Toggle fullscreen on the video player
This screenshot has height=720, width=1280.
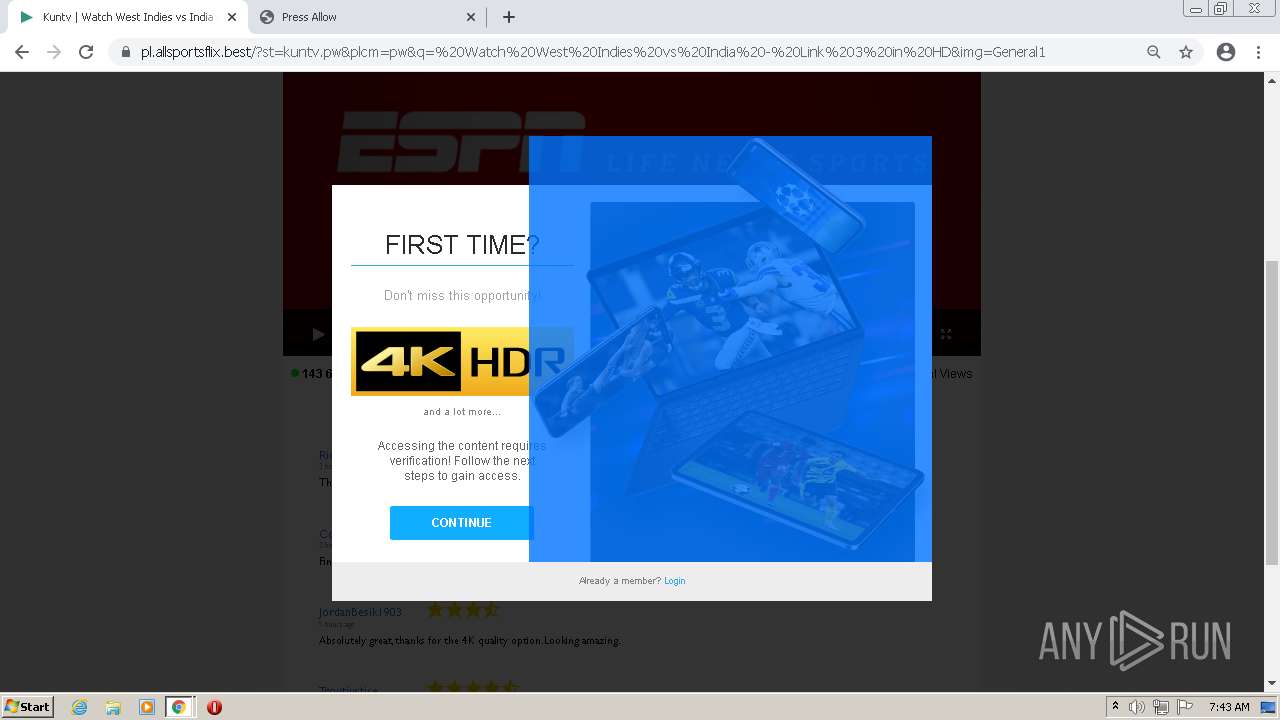[945, 334]
